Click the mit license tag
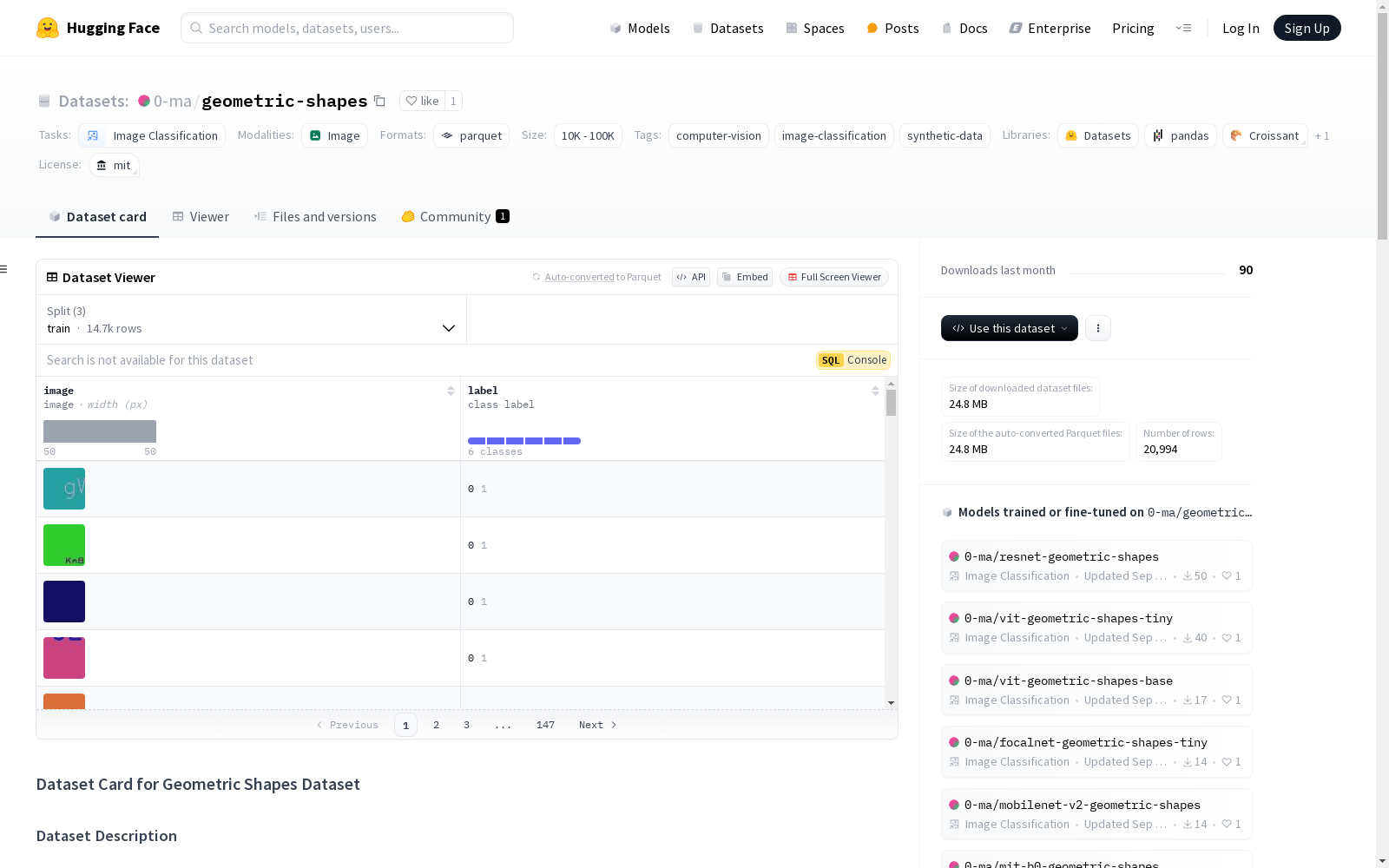 (x=114, y=165)
